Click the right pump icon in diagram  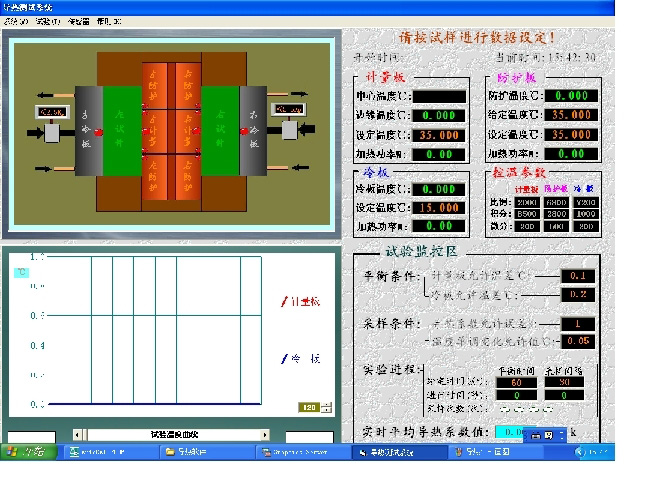[291, 129]
